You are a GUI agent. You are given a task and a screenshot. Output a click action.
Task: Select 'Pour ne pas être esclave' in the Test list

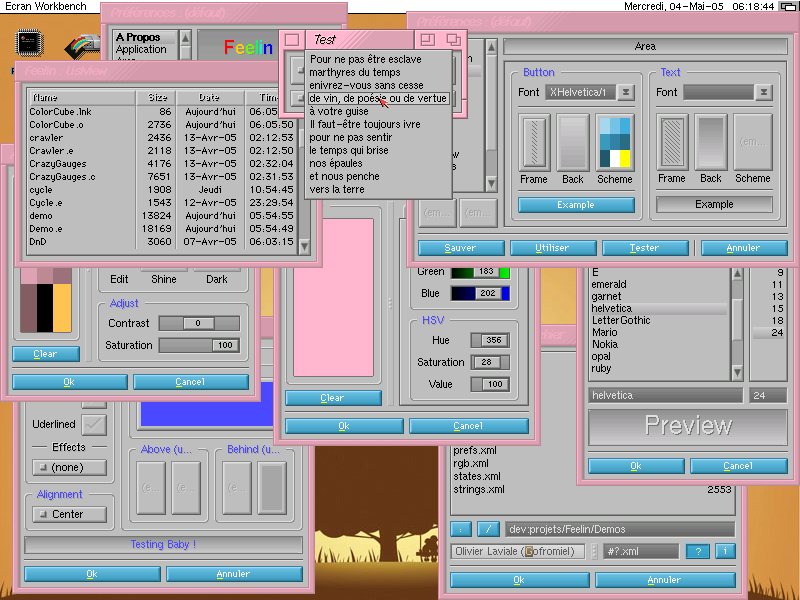[x=380, y=59]
